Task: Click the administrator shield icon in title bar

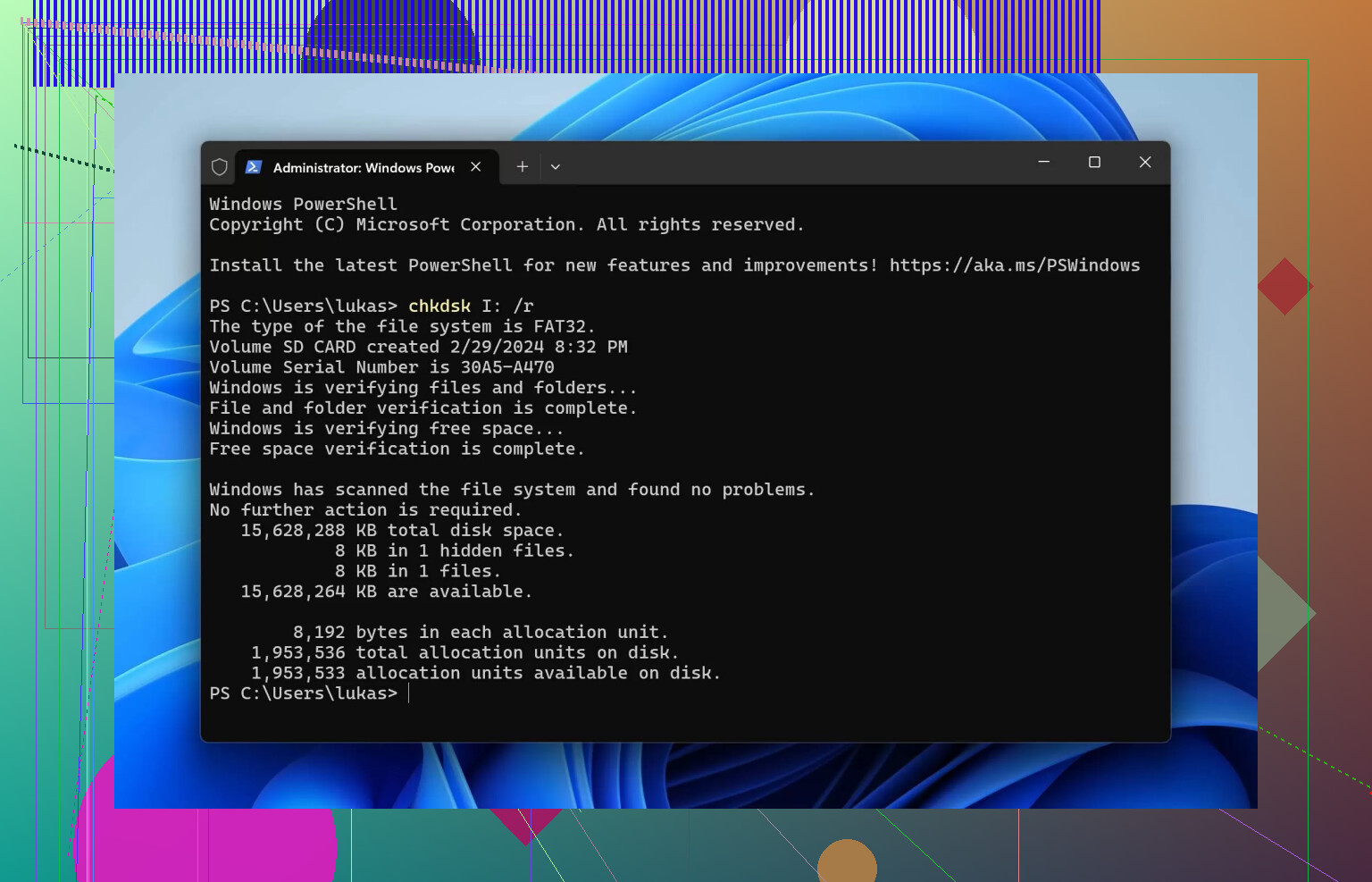Action: tap(219, 167)
